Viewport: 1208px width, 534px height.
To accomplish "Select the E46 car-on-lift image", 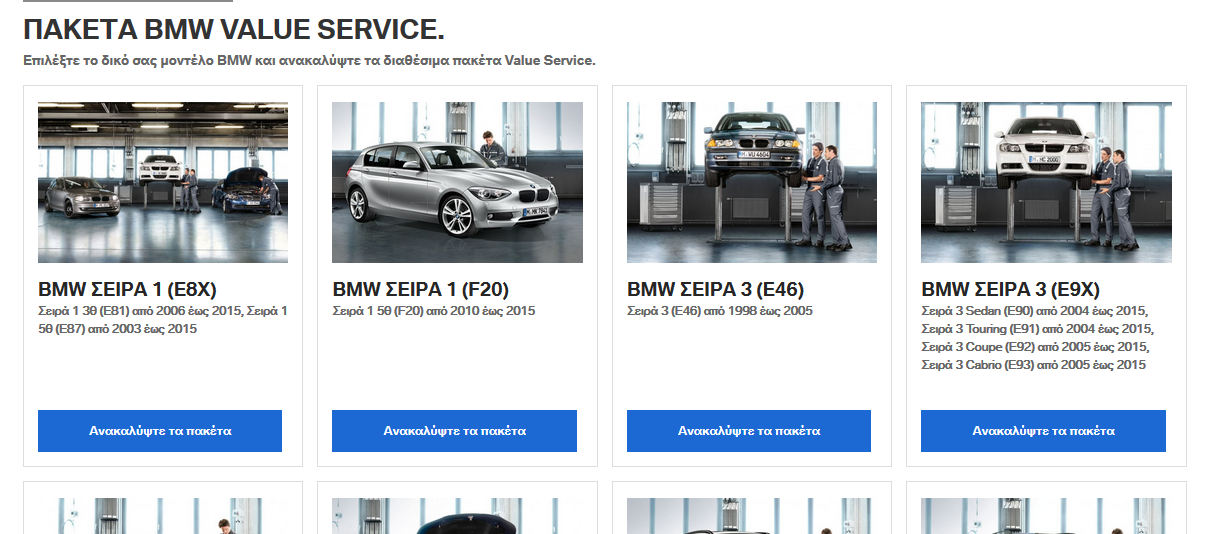I will [752, 182].
